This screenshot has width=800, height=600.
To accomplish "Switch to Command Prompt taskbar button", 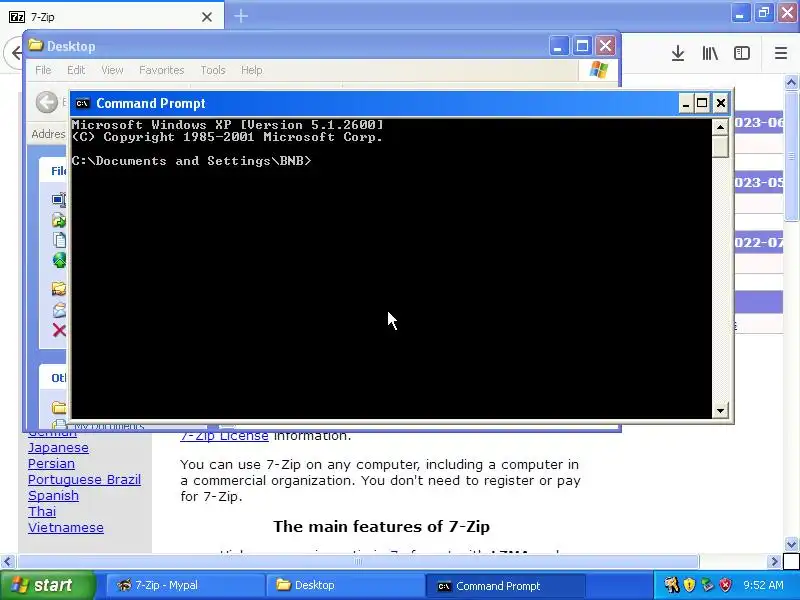I will point(504,585).
